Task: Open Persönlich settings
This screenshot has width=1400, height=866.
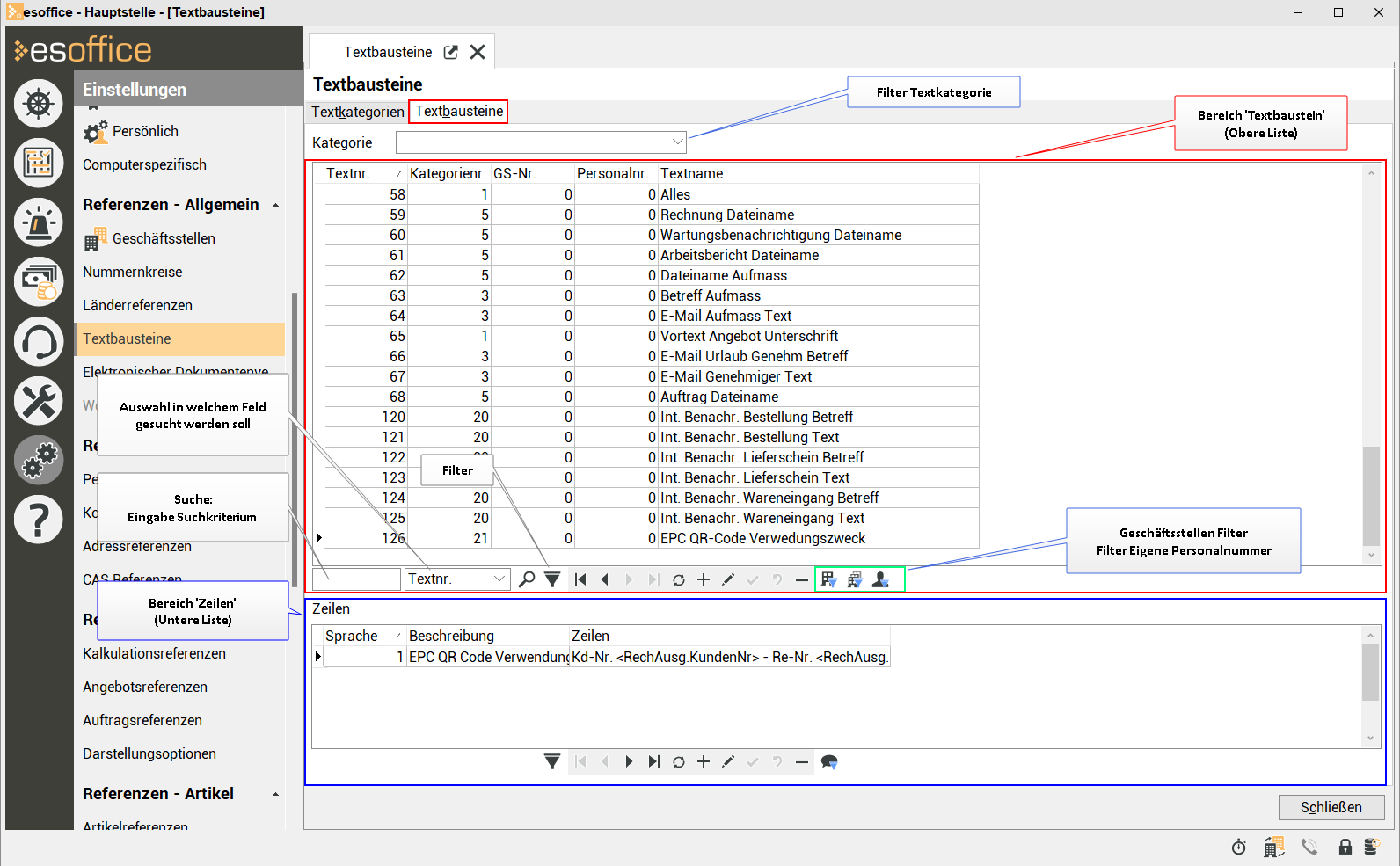Action: pos(145,131)
